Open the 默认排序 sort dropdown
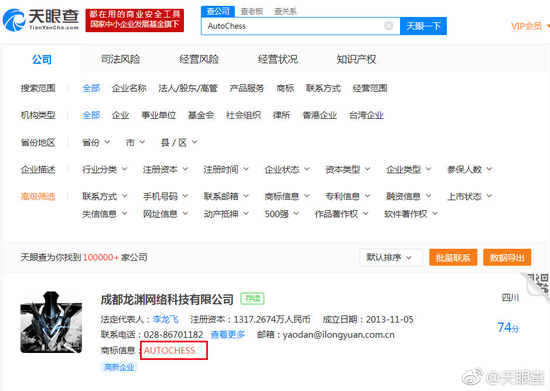The height and width of the screenshot is (391, 550). pos(391,258)
